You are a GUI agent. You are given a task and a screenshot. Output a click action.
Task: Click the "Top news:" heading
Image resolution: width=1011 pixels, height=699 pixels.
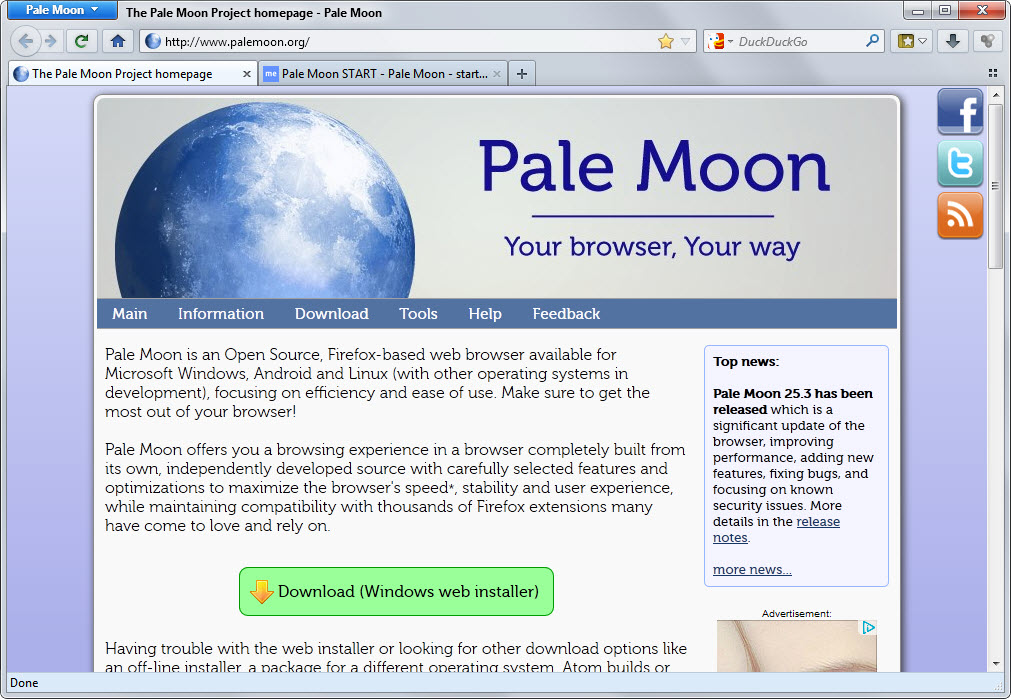click(x=745, y=361)
